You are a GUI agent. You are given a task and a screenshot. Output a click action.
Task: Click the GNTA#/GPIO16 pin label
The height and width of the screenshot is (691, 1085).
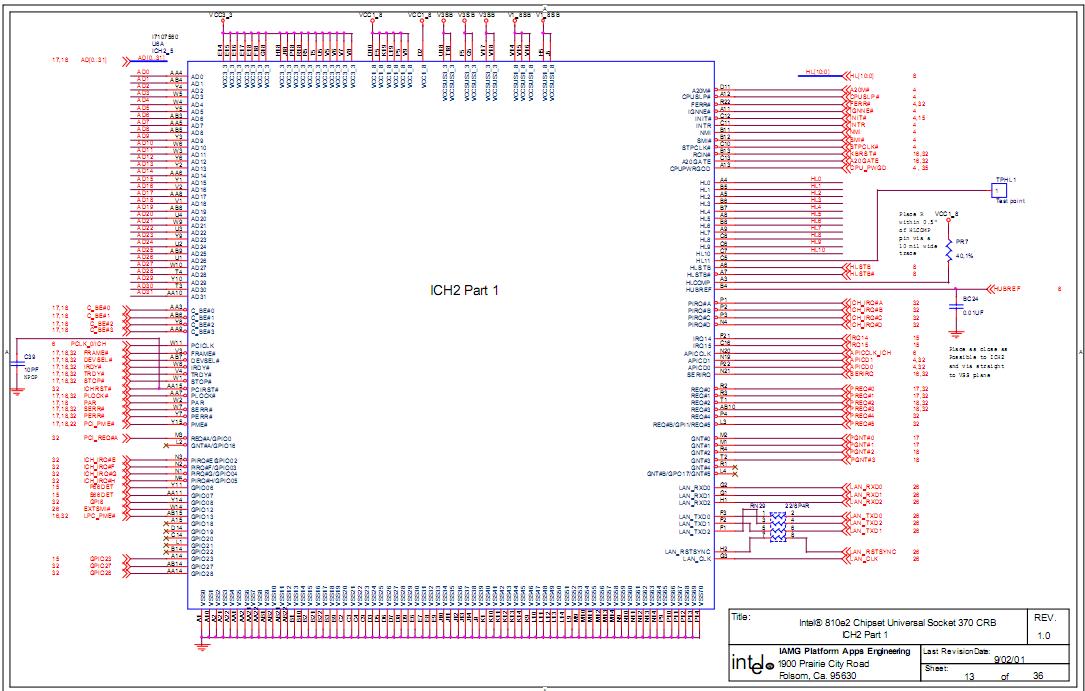213,445
